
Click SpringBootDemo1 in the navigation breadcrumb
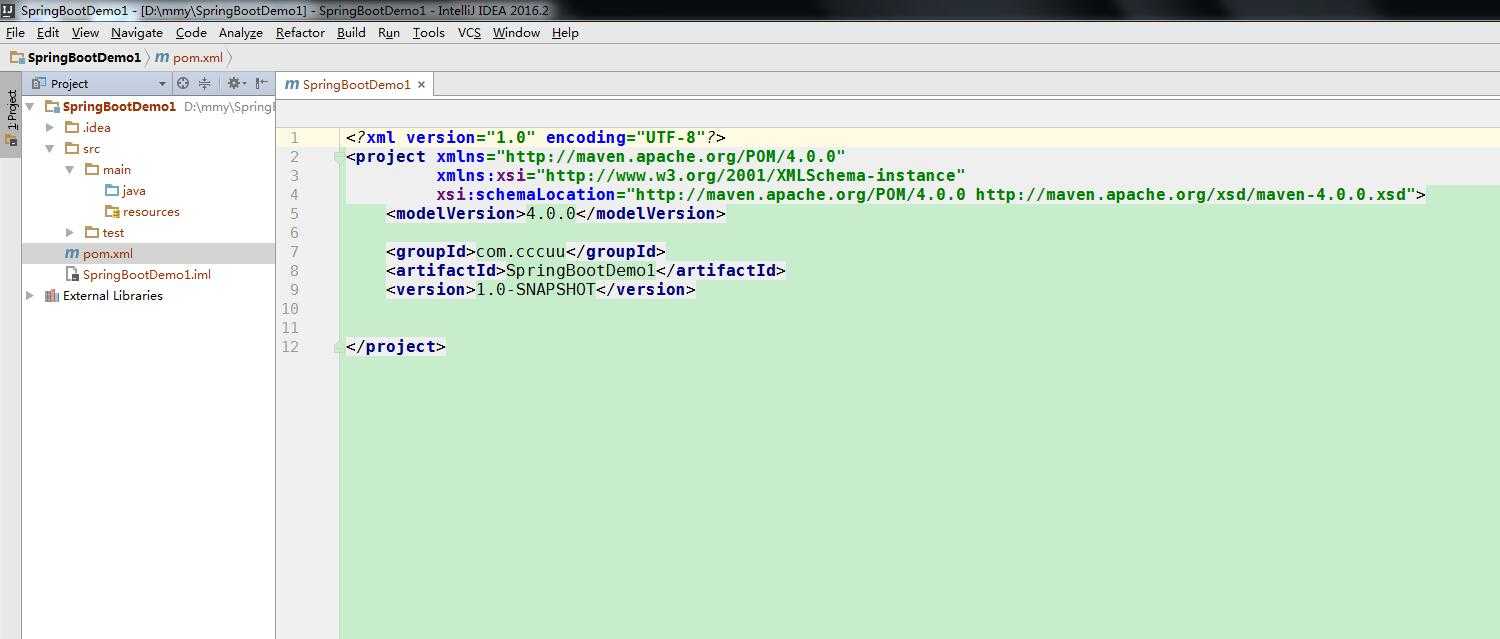coord(84,57)
